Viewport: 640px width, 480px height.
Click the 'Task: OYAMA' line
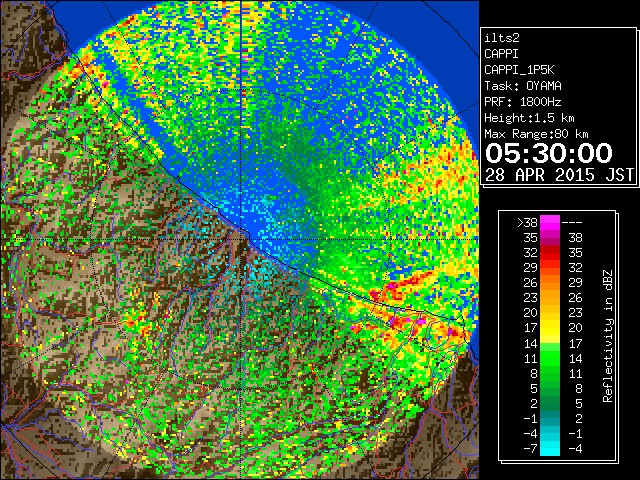pyautogui.click(x=523, y=86)
